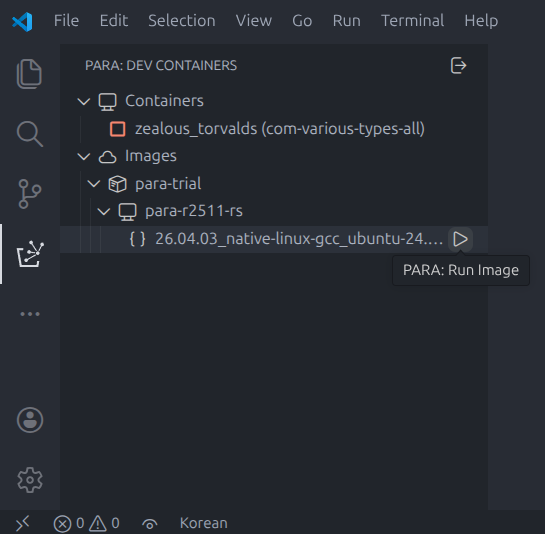Click the remote window indicator in status bar
The height and width of the screenshot is (534, 545).
pos(23,523)
